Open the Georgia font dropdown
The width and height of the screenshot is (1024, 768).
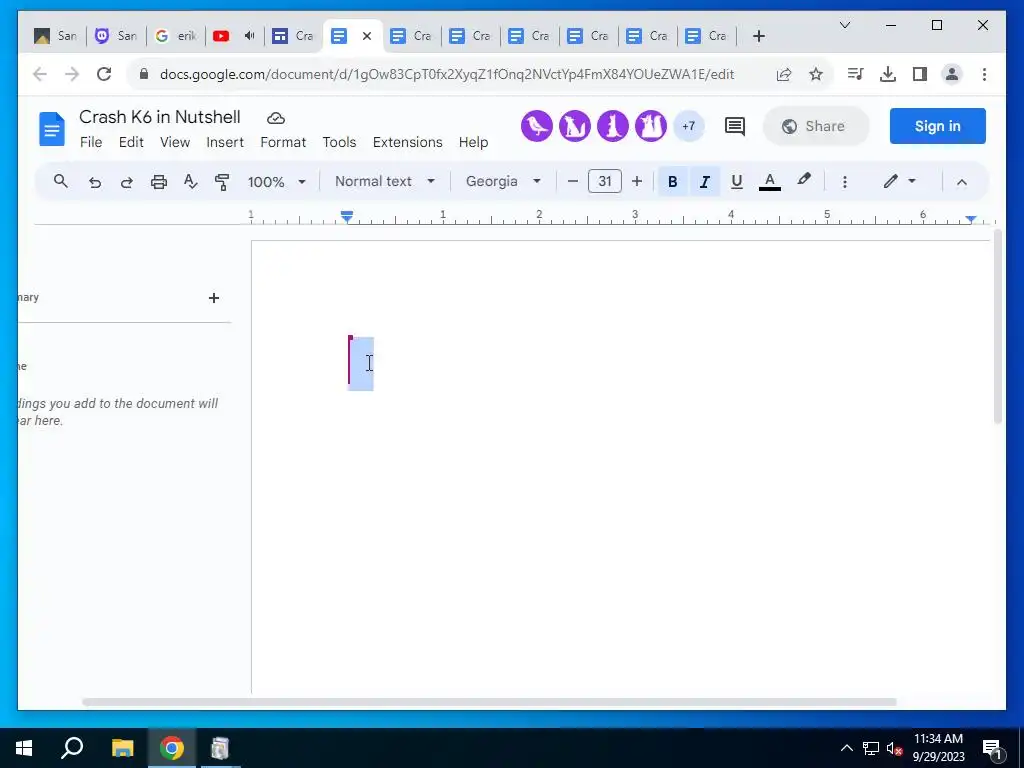503,182
